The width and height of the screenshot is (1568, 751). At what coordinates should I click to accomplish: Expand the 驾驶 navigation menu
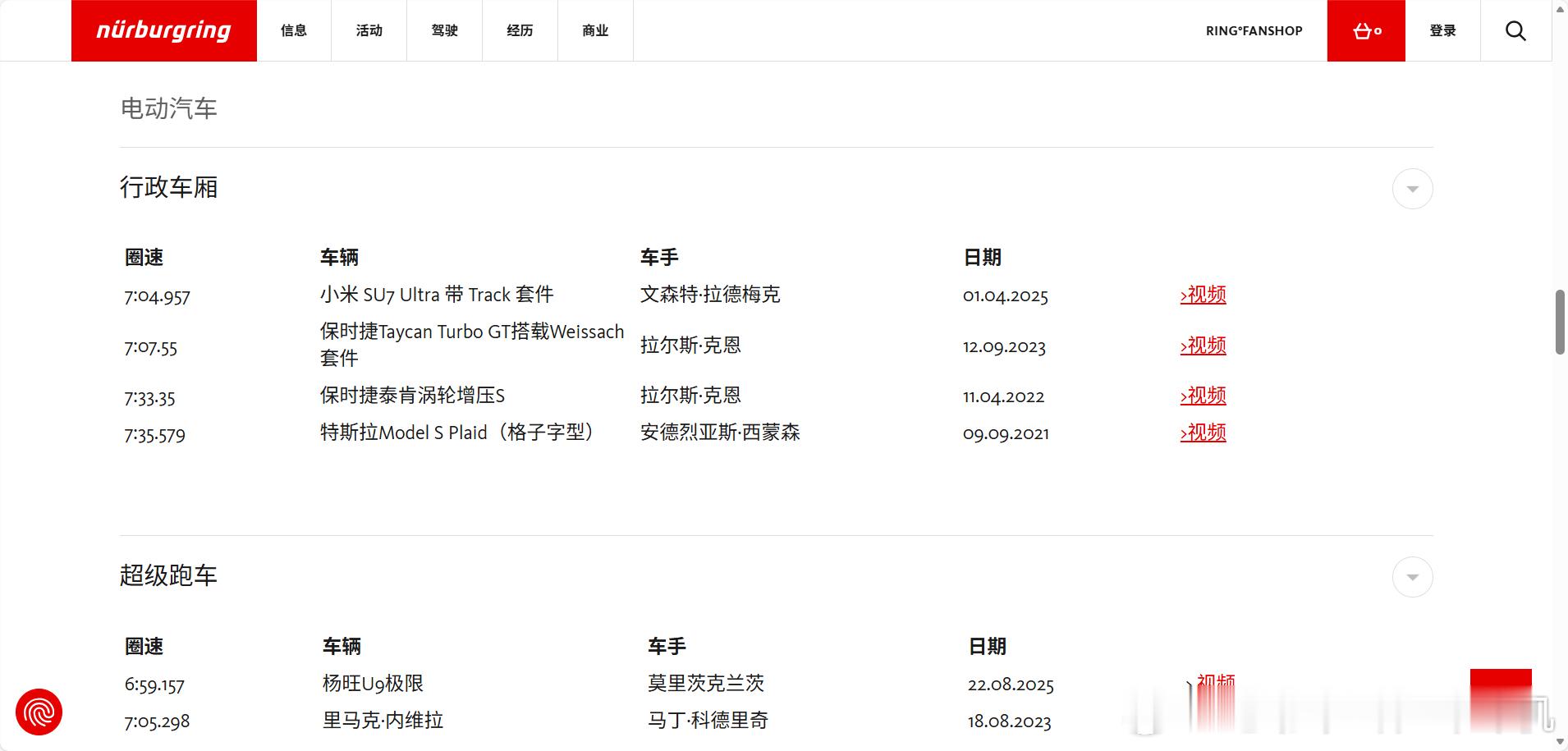[x=444, y=30]
